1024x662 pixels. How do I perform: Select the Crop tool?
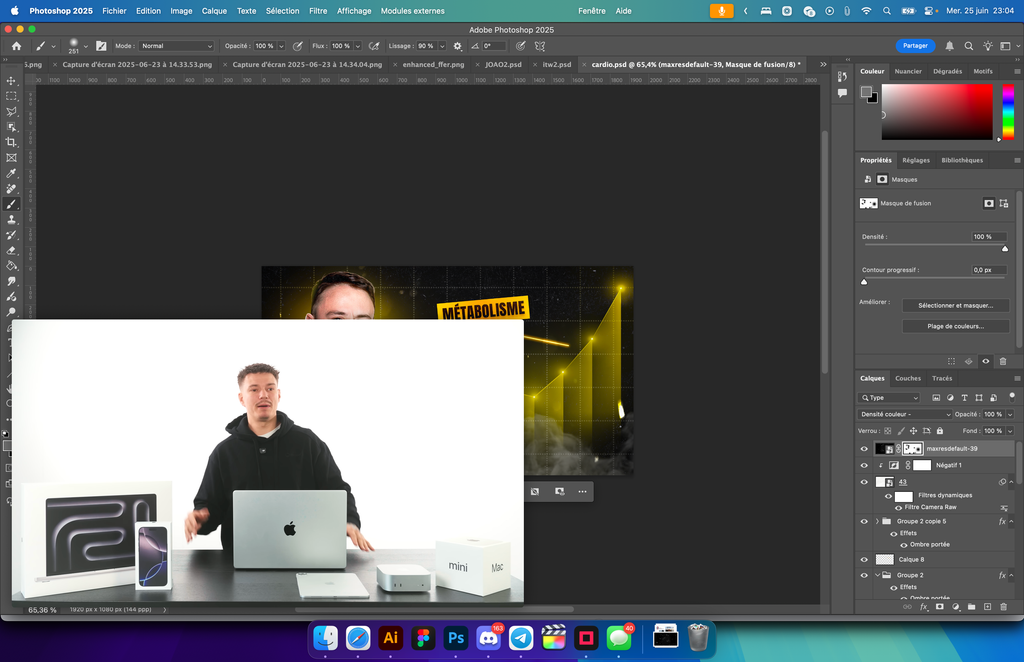[11, 142]
